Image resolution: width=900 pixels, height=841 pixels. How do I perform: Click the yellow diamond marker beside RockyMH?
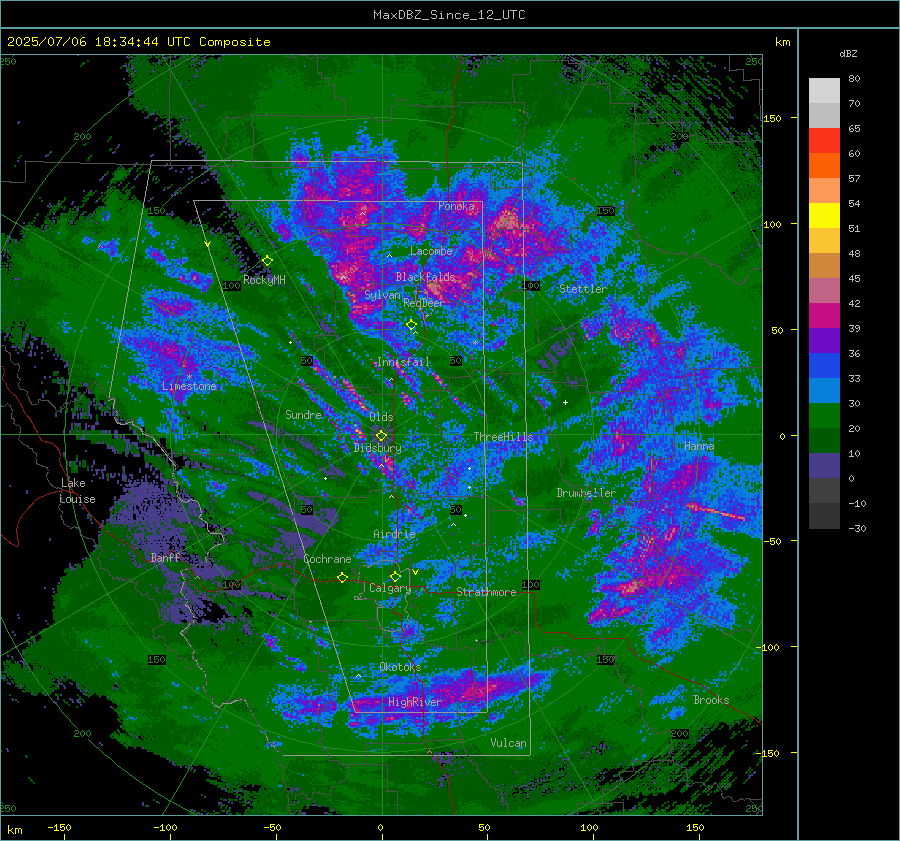coord(267,261)
